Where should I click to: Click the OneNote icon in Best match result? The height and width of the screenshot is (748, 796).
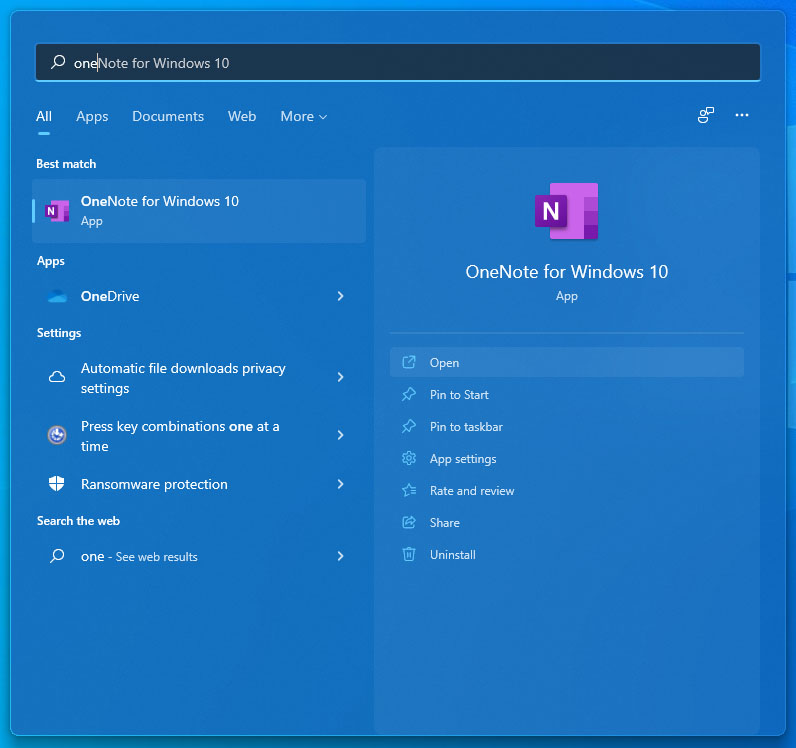point(57,211)
